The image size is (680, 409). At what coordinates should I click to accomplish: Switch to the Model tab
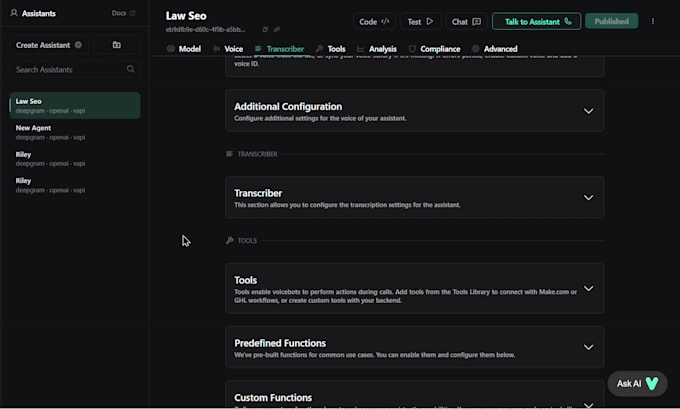(184, 49)
